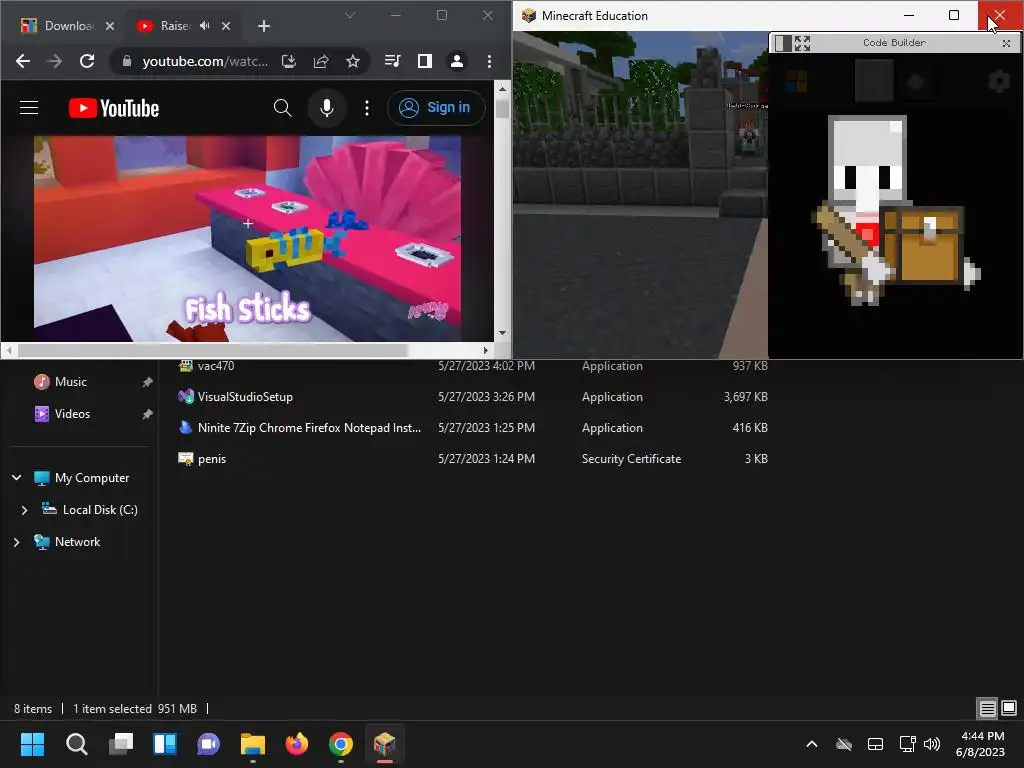Click the forward navigation arrow in Chrome
Image resolution: width=1024 pixels, height=768 pixels.
click(55, 61)
